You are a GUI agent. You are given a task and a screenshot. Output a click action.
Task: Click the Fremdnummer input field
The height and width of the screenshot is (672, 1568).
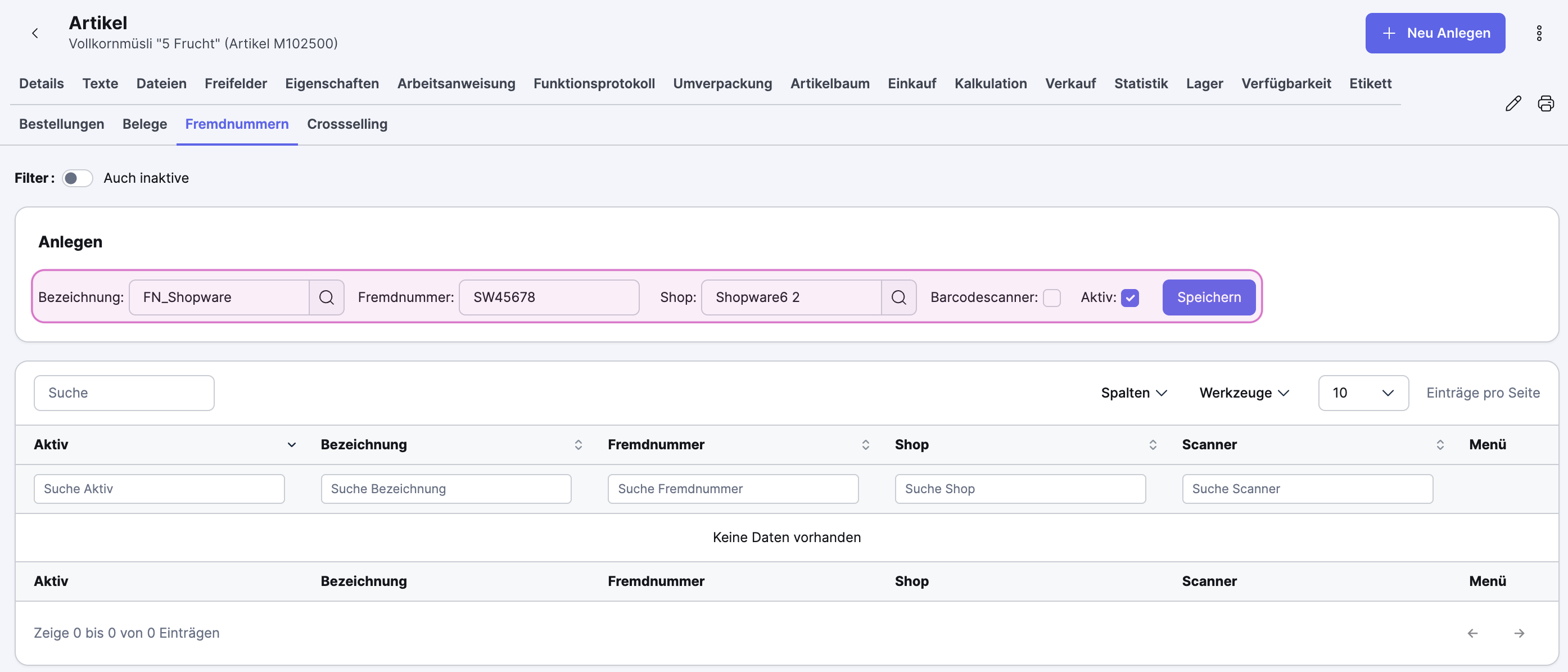(x=549, y=297)
